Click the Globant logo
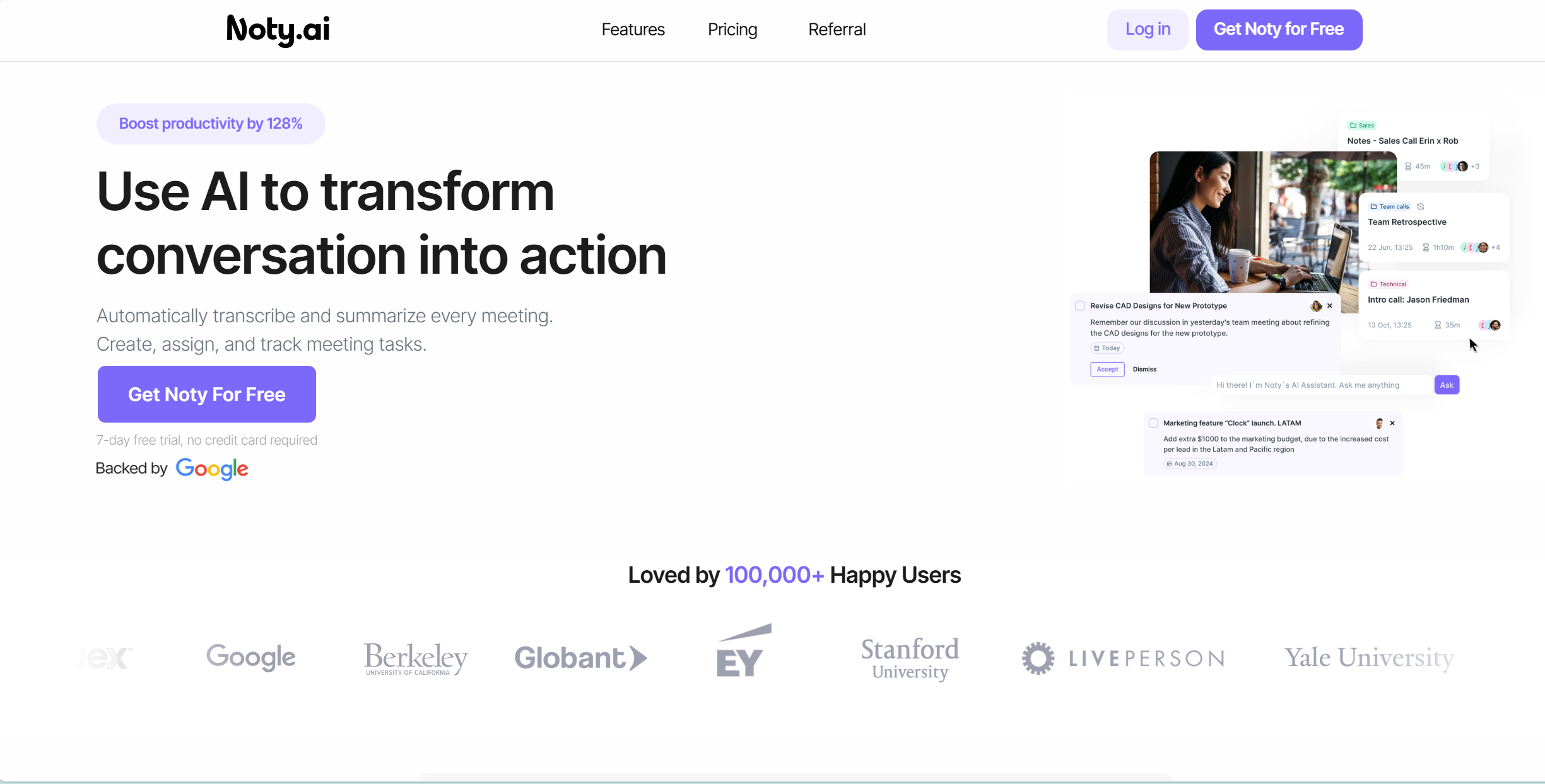This screenshot has width=1545, height=784. [581, 658]
